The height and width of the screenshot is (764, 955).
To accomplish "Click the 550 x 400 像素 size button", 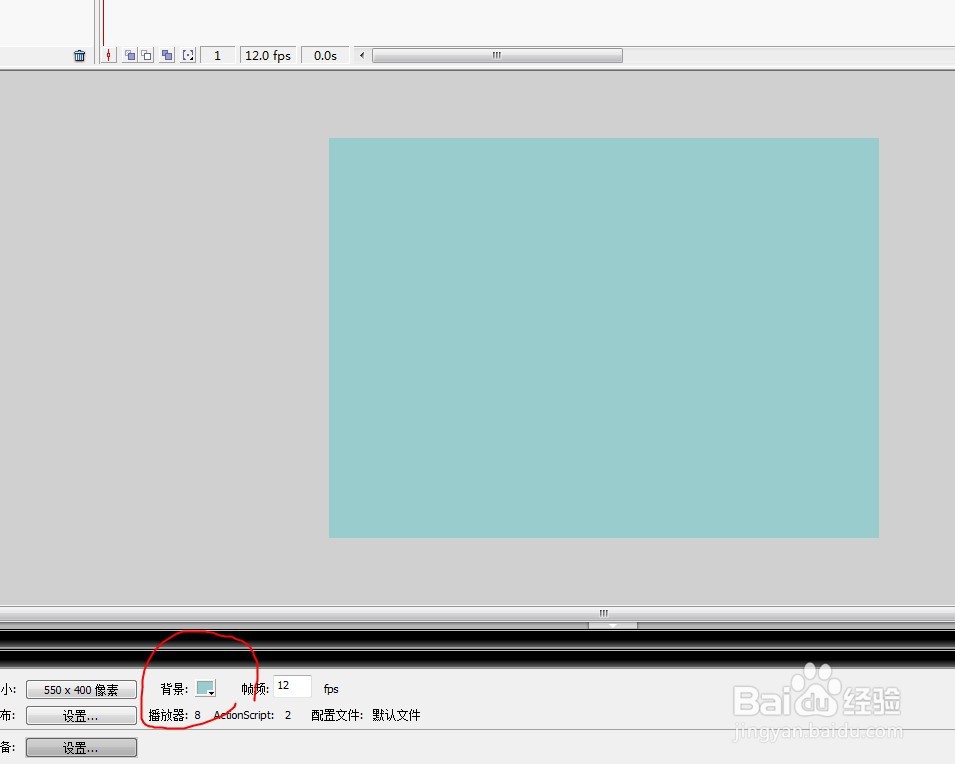I will [81, 690].
